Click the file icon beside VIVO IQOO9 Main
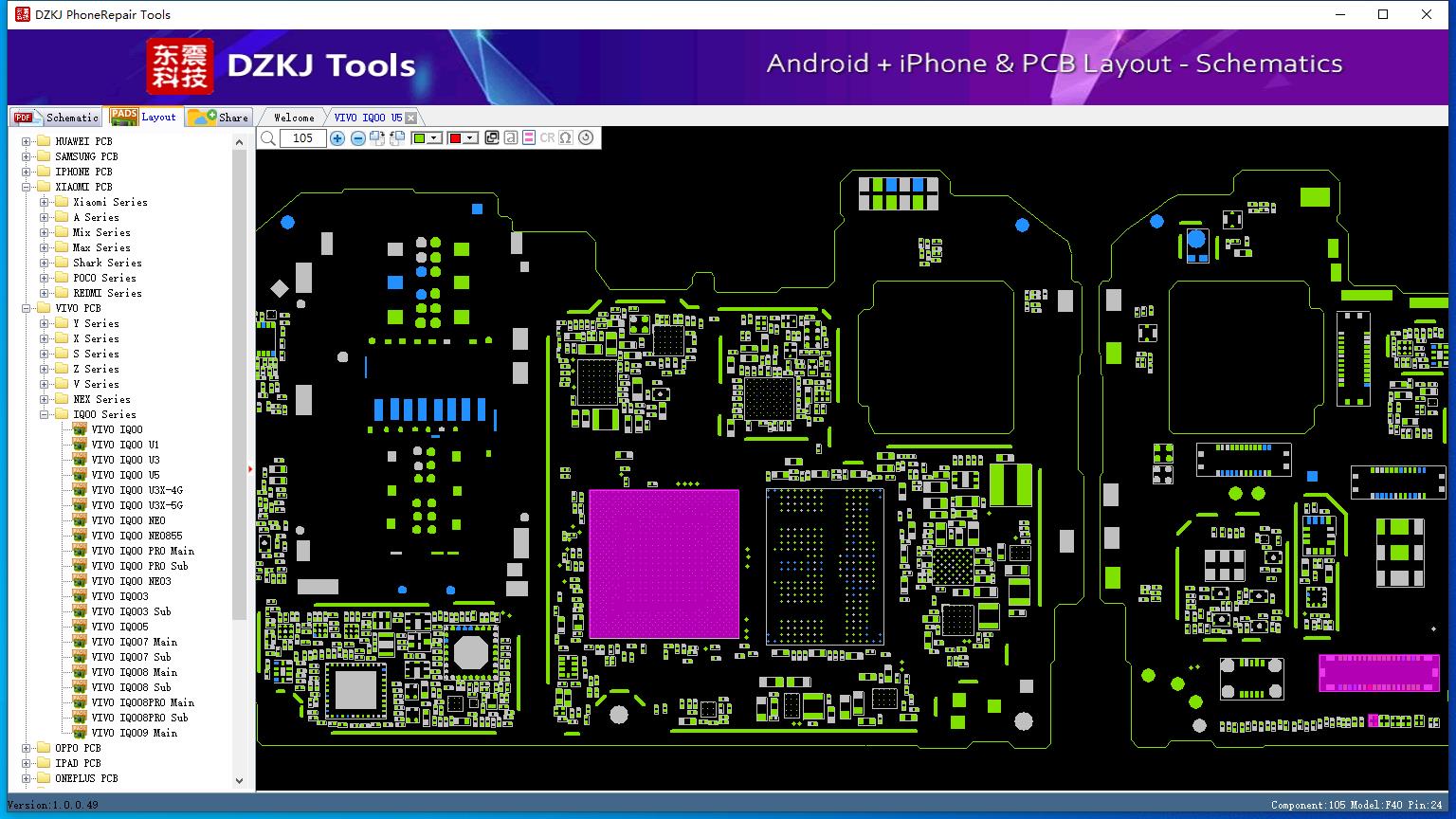The width and height of the screenshot is (1456, 819). point(80,733)
